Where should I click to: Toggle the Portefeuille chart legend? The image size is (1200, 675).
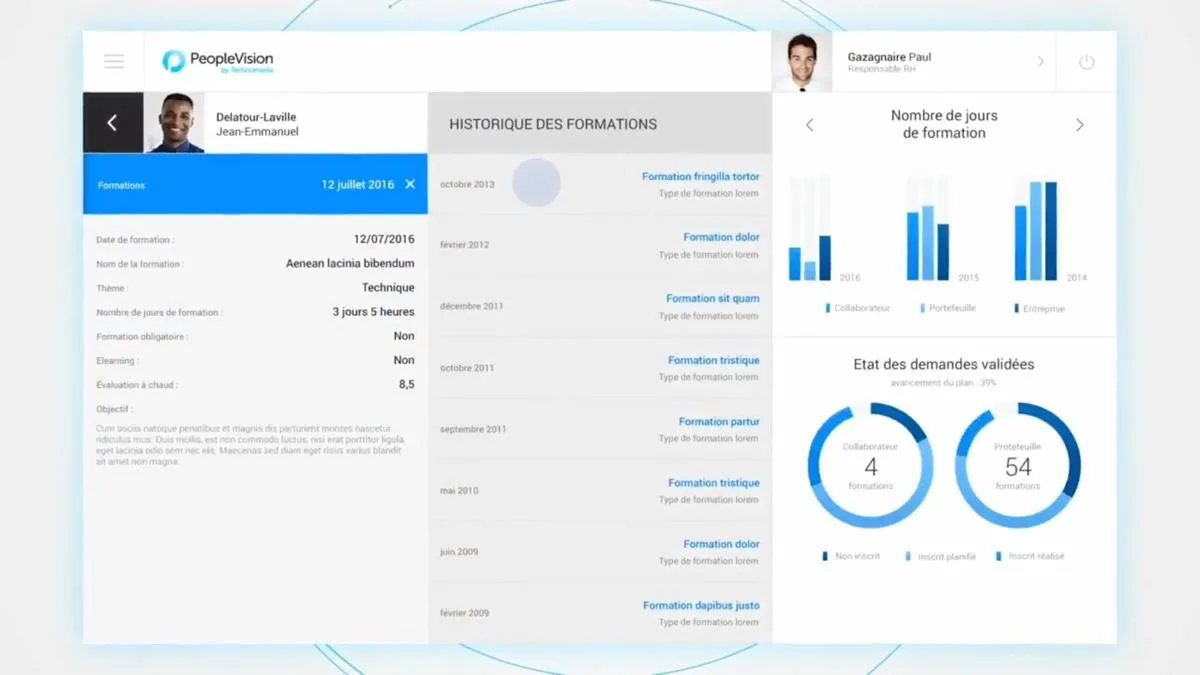tap(948, 308)
